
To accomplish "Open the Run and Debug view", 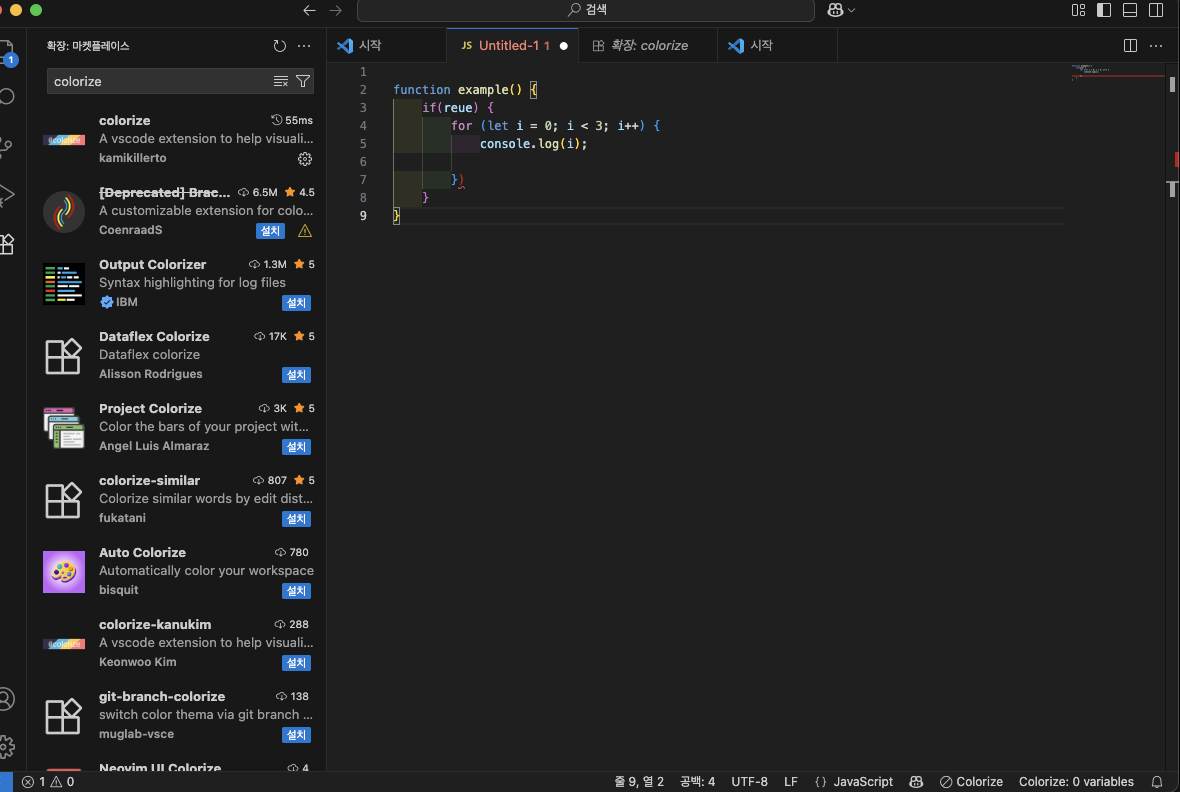I will [x=7, y=195].
